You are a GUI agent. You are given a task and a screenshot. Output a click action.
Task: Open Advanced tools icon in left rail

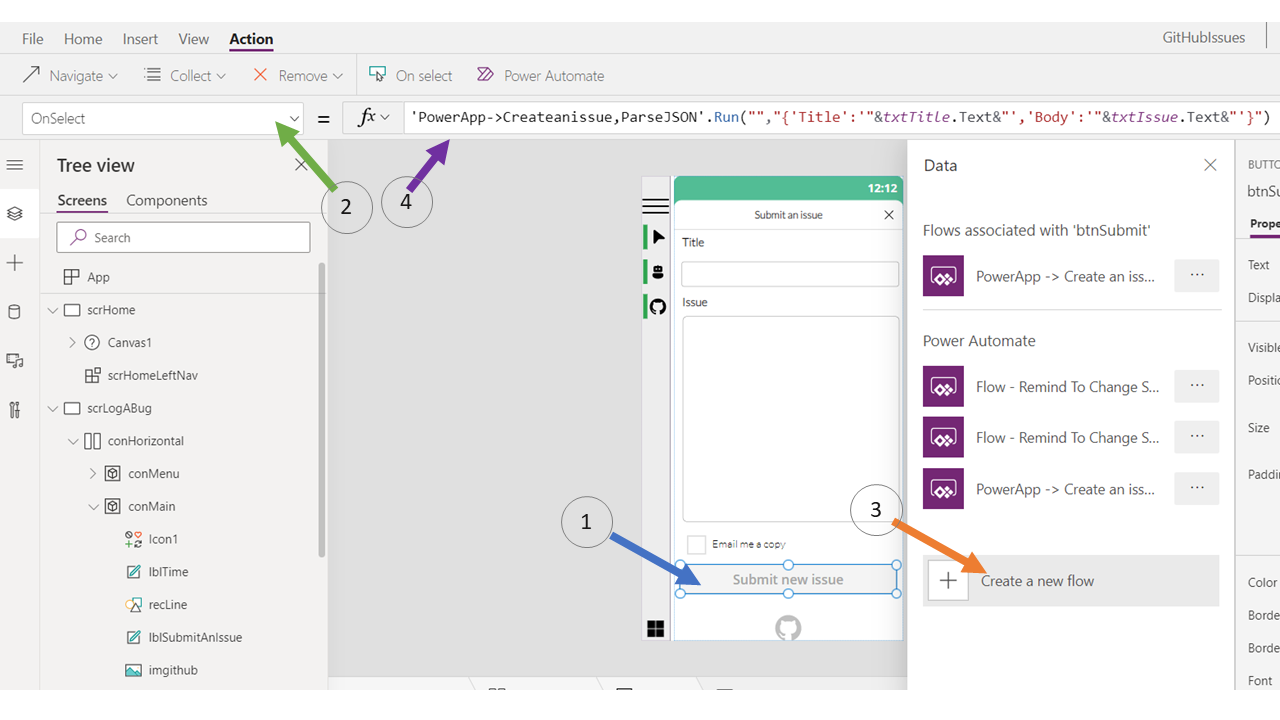[14, 410]
